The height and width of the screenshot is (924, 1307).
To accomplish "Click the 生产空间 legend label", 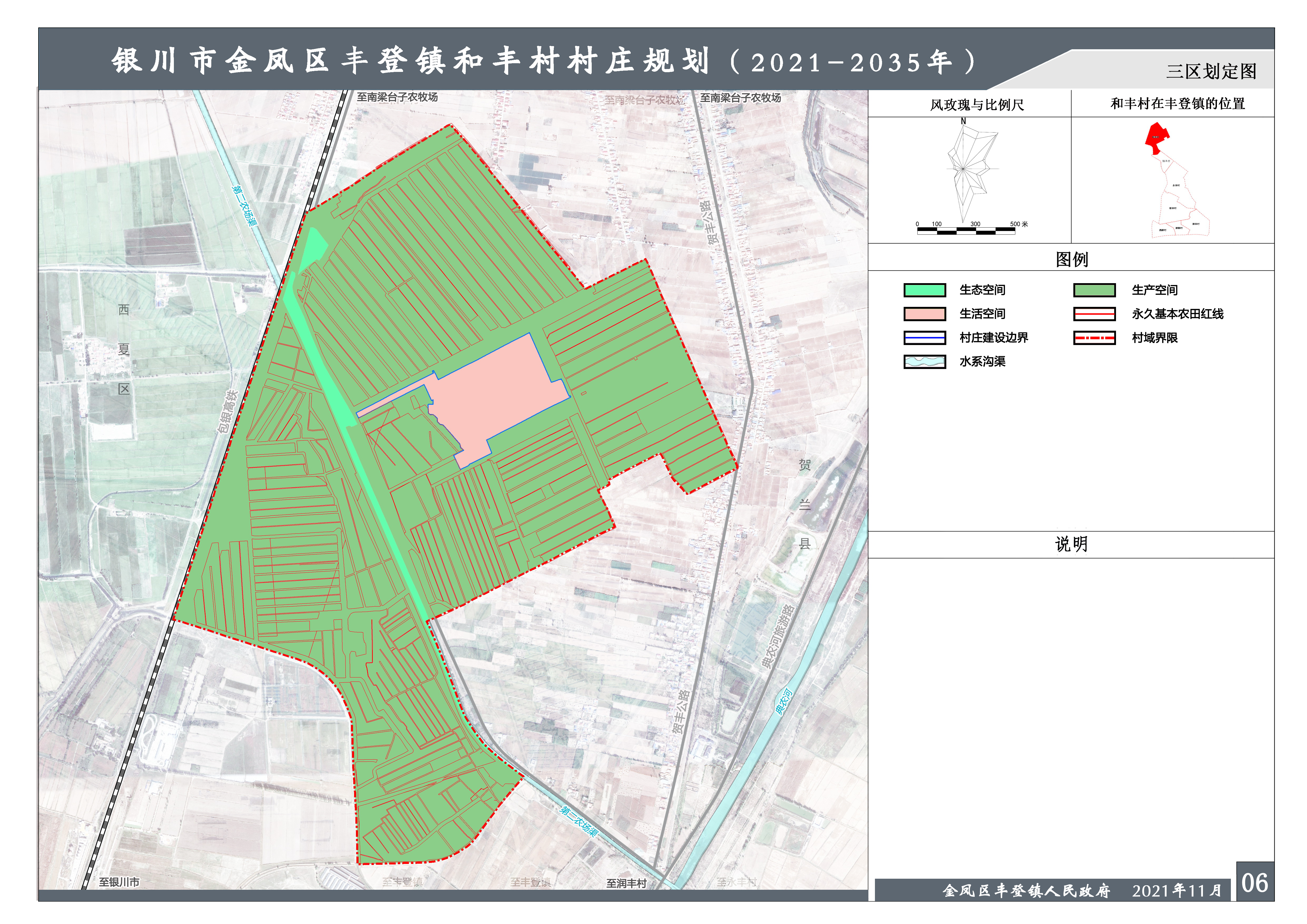I will (1154, 290).
